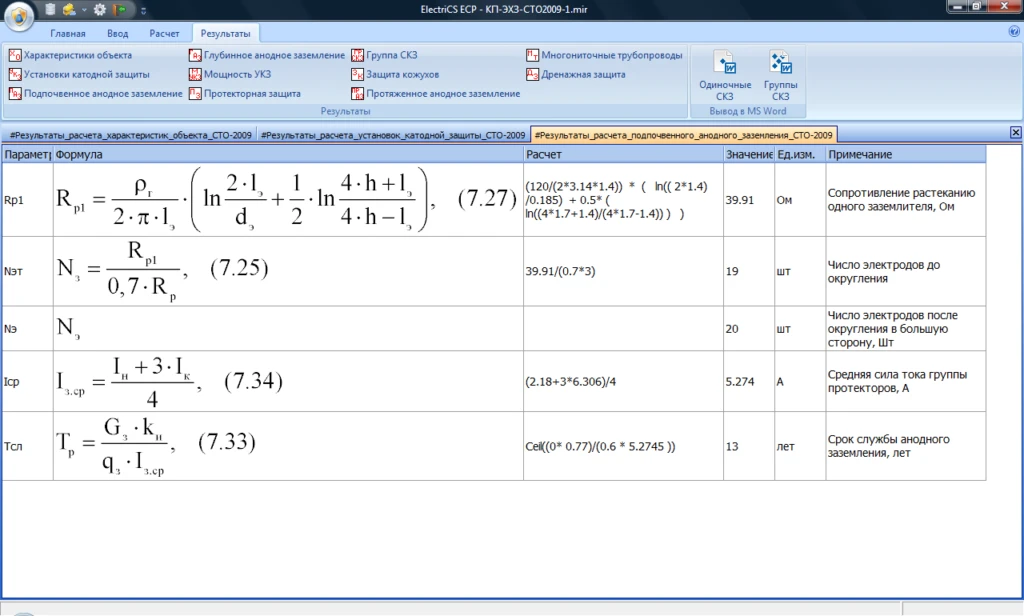Image resolution: width=1024 pixels, height=616 pixels.
Task: Open the Ввод ribbon tab
Action: click(x=117, y=33)
